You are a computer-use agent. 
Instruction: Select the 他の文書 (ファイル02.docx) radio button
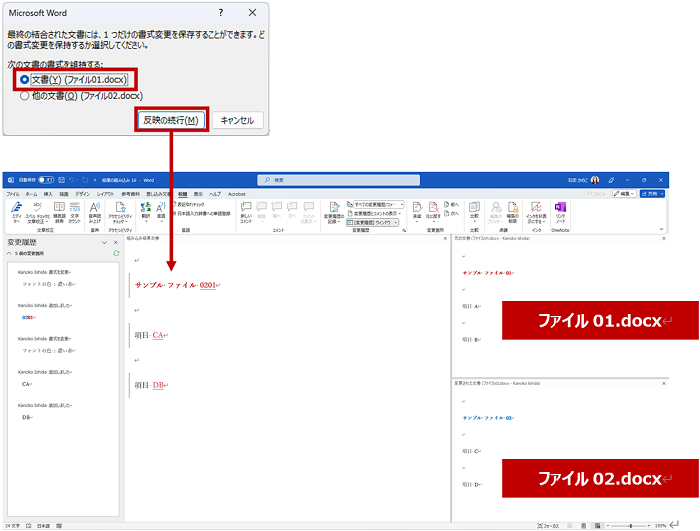(24, 97)
